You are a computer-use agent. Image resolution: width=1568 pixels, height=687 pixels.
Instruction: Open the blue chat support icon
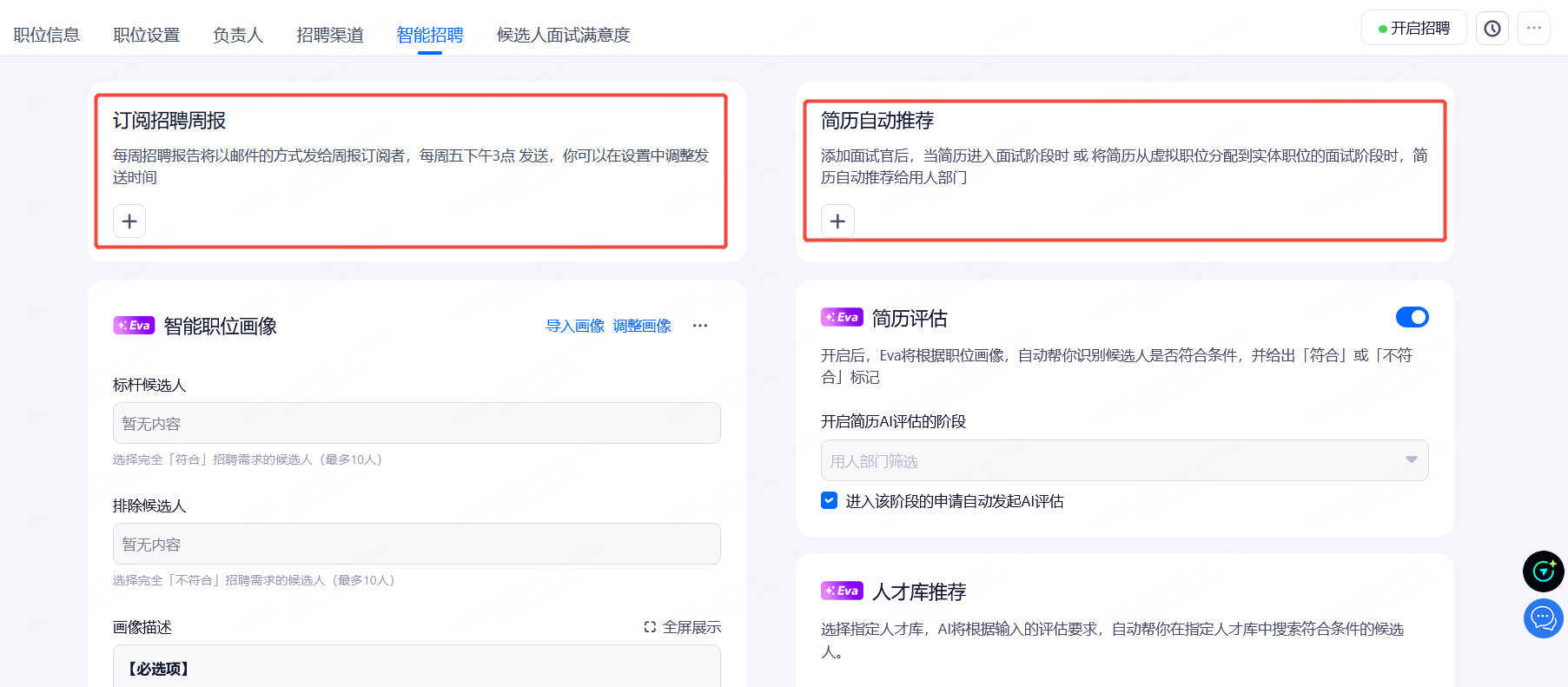click(1543, 618)
